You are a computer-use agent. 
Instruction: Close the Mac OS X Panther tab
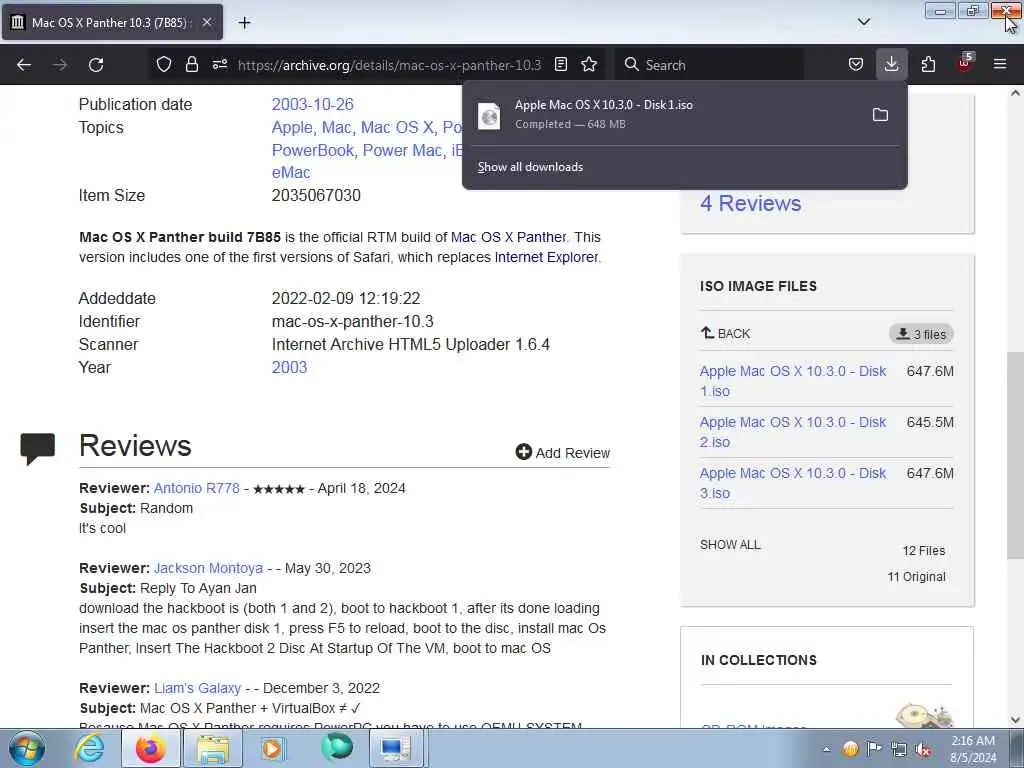click(x=207, y=22)
